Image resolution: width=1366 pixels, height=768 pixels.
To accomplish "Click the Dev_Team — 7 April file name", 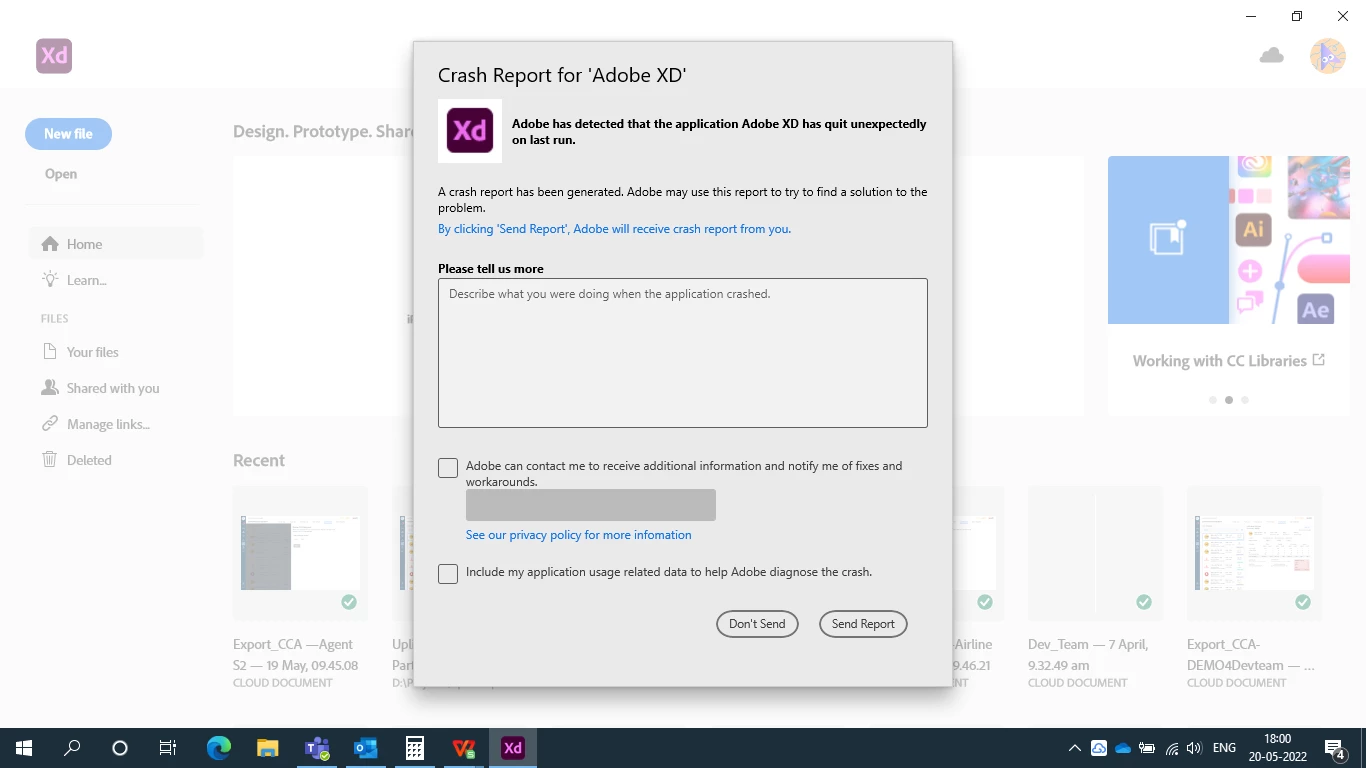I will (1088, 655).
